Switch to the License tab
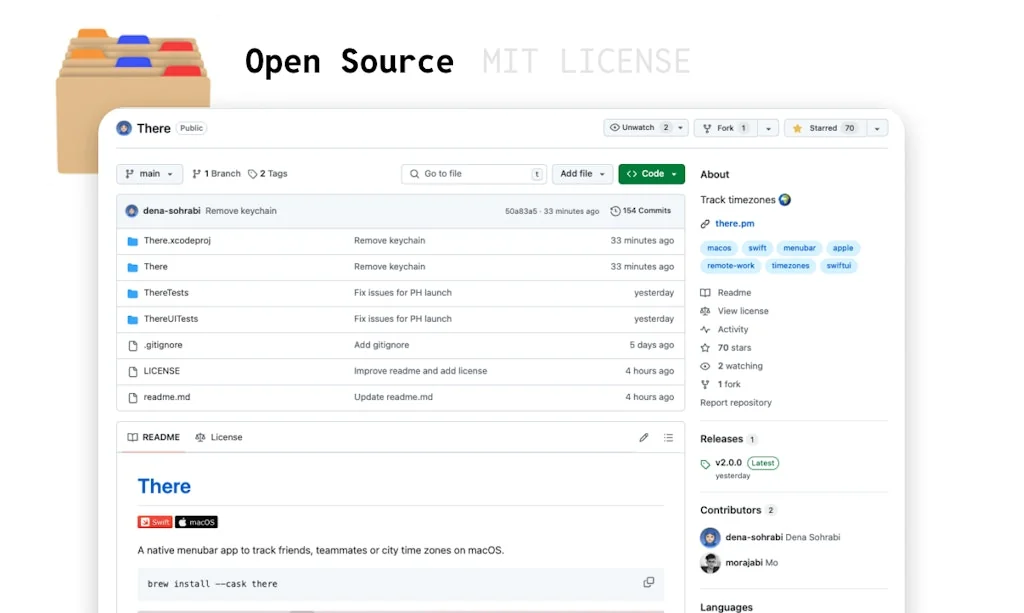Image resolution: width=1024 pixels, height=613 pixels. coord(219,438)
